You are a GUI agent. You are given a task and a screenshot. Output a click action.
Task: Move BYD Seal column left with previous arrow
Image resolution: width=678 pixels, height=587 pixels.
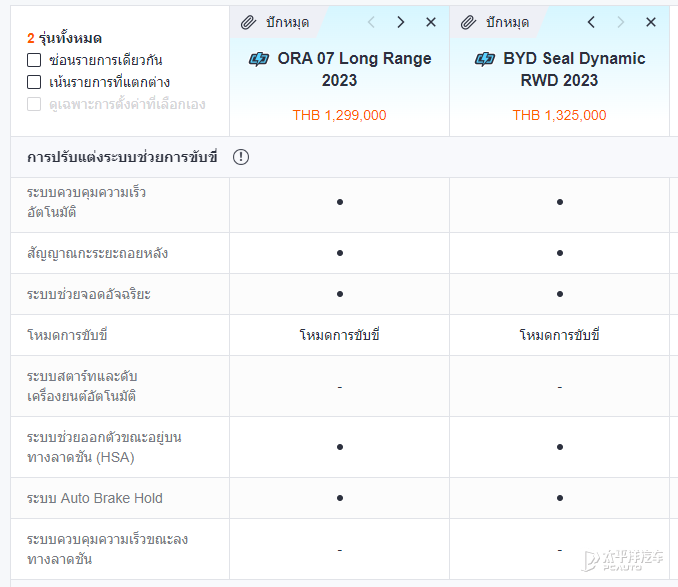pos(591,22)
